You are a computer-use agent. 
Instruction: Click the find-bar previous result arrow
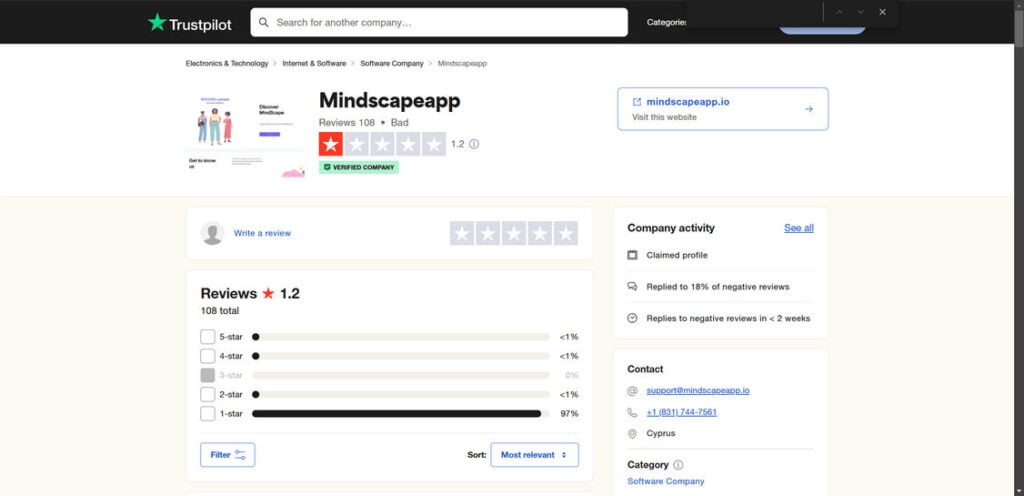pos(839,12)
